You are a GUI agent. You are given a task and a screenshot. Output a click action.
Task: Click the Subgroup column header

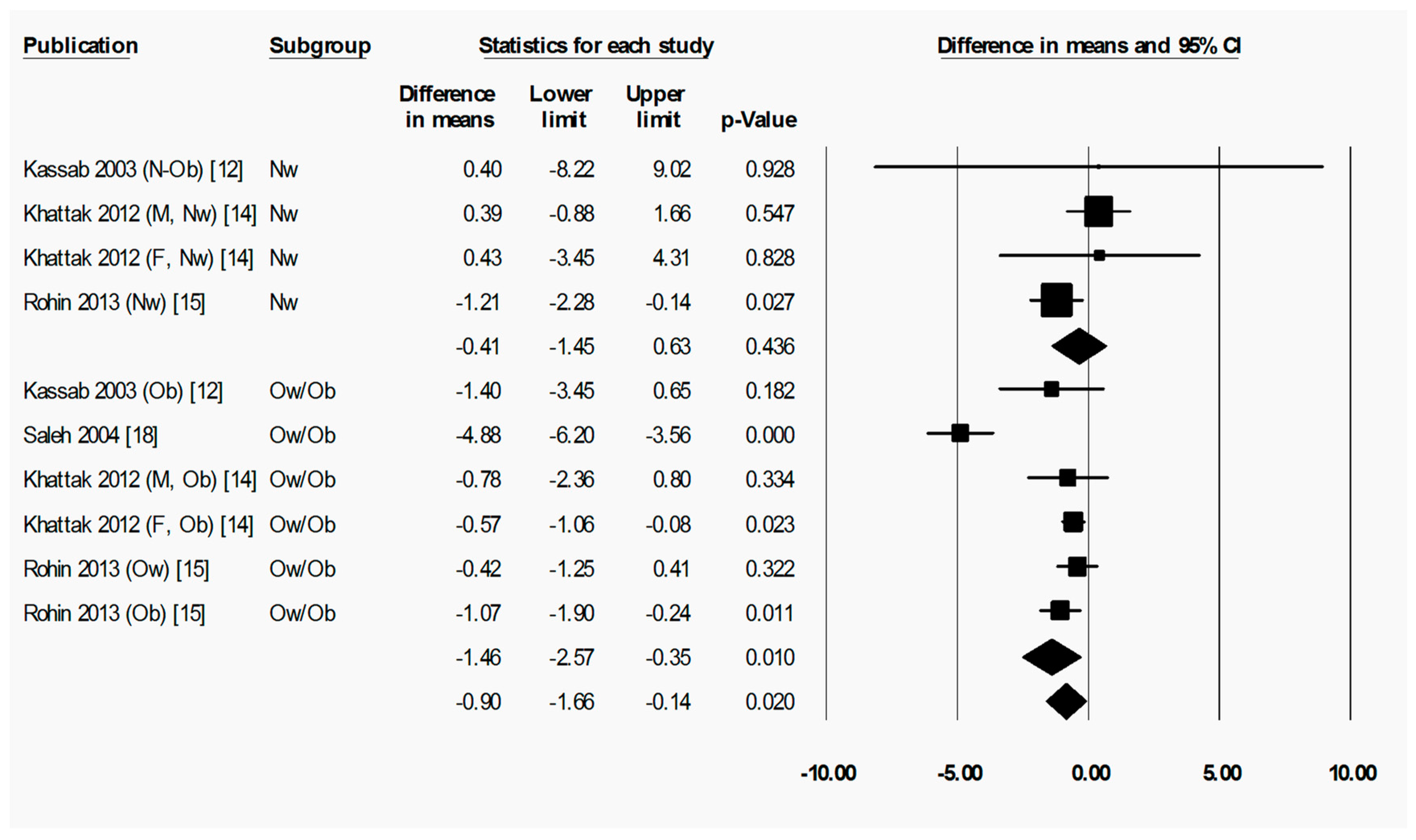click(x=320, y=45)
